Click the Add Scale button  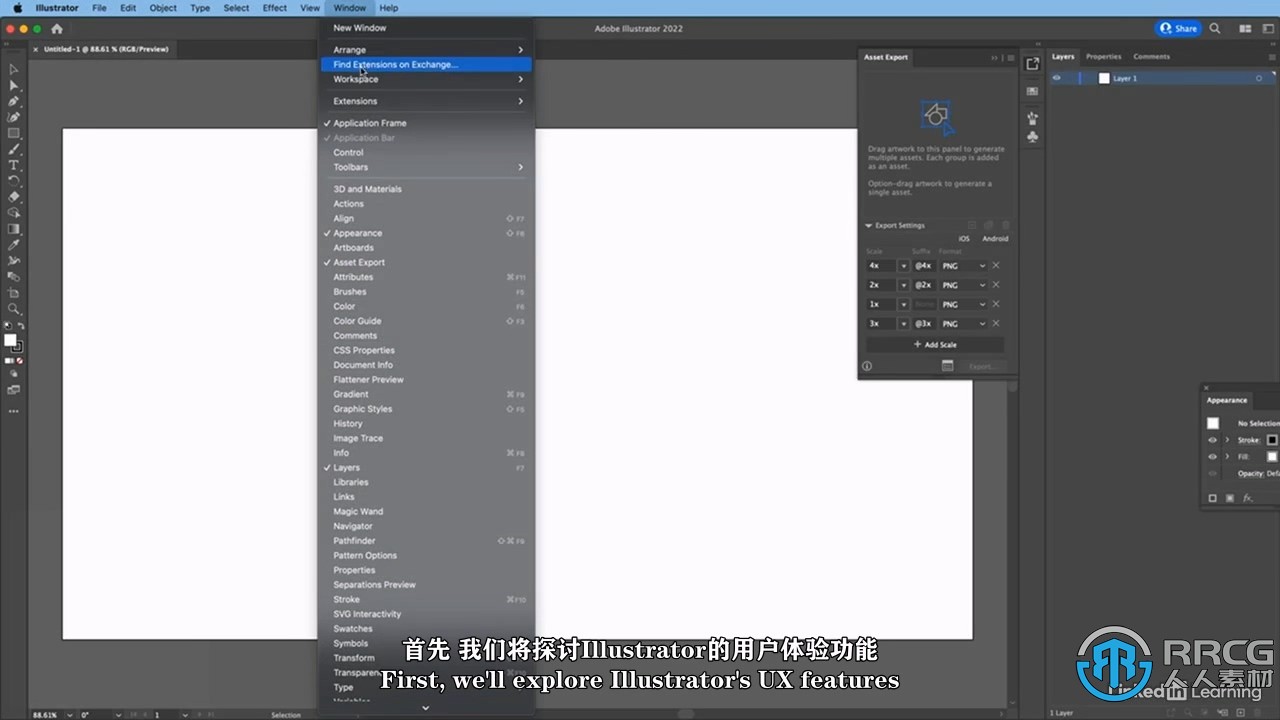[935, 345]
